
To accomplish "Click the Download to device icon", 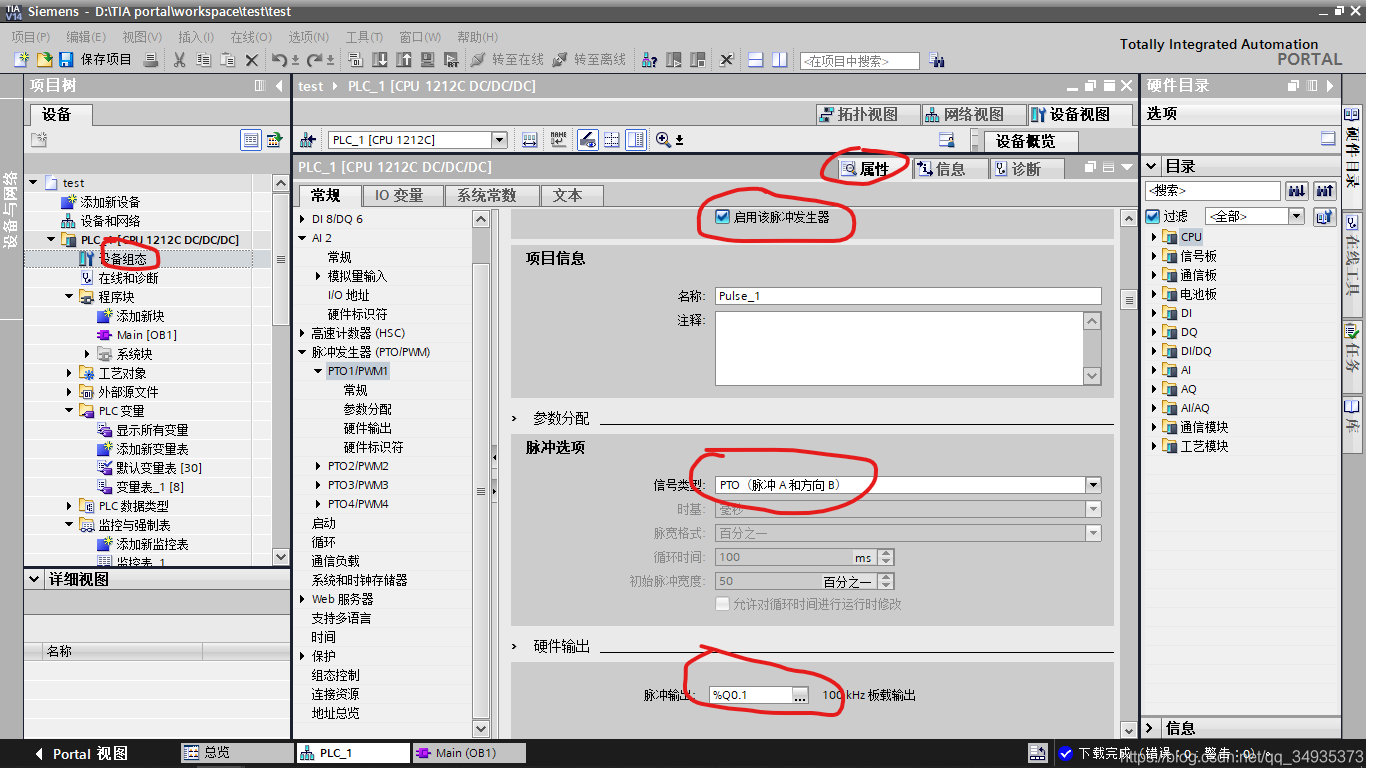I will coord(380,60).
